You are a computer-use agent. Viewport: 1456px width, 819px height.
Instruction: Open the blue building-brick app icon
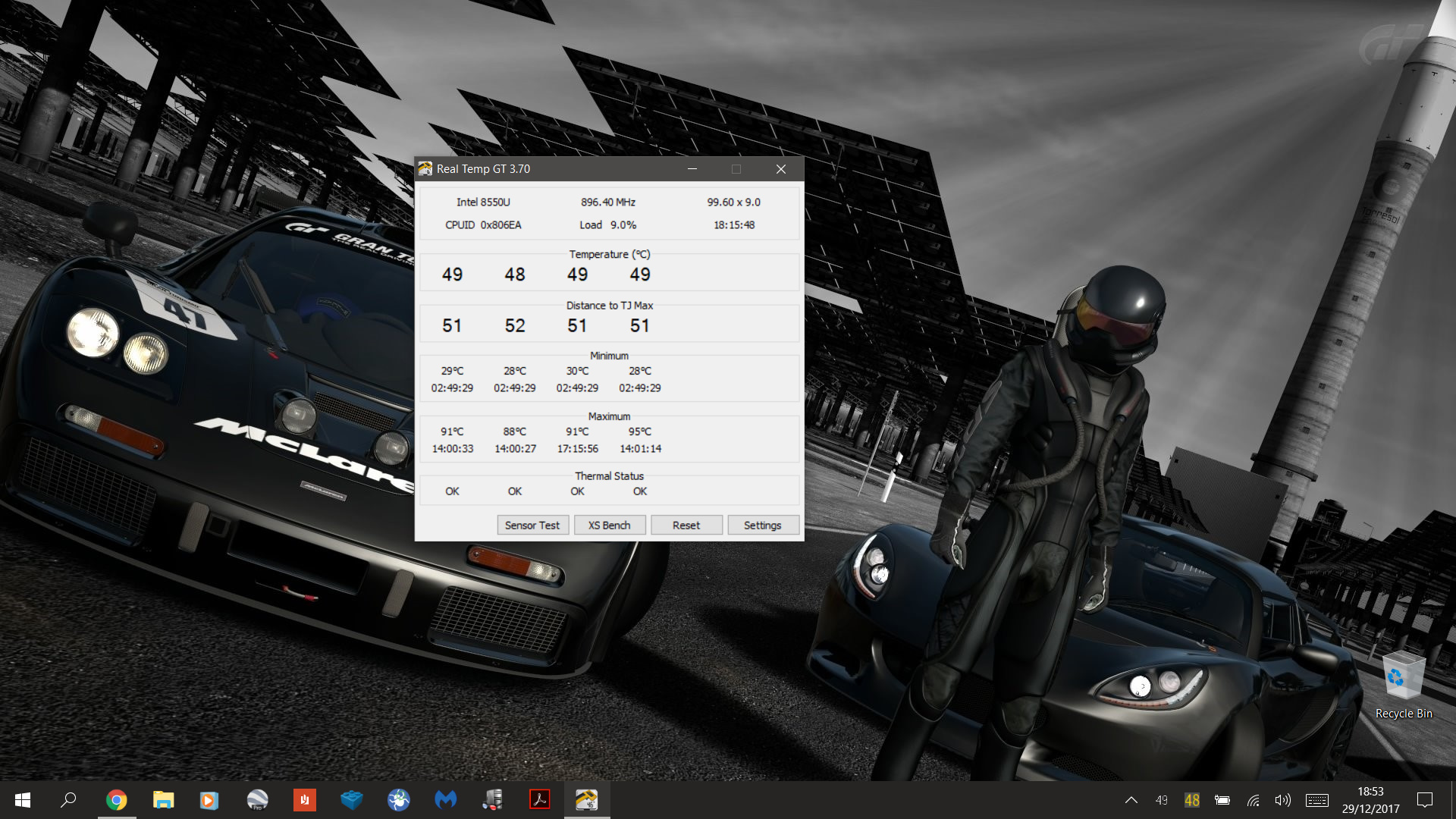tap(351, 800)
